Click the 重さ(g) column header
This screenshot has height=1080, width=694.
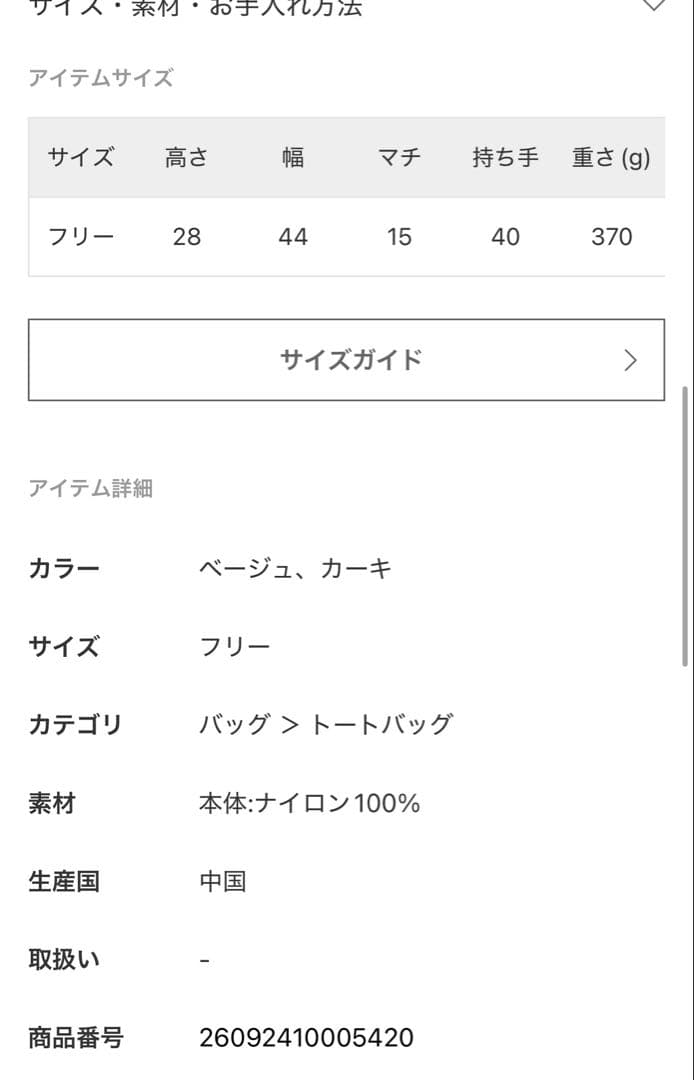coord(608,157)
